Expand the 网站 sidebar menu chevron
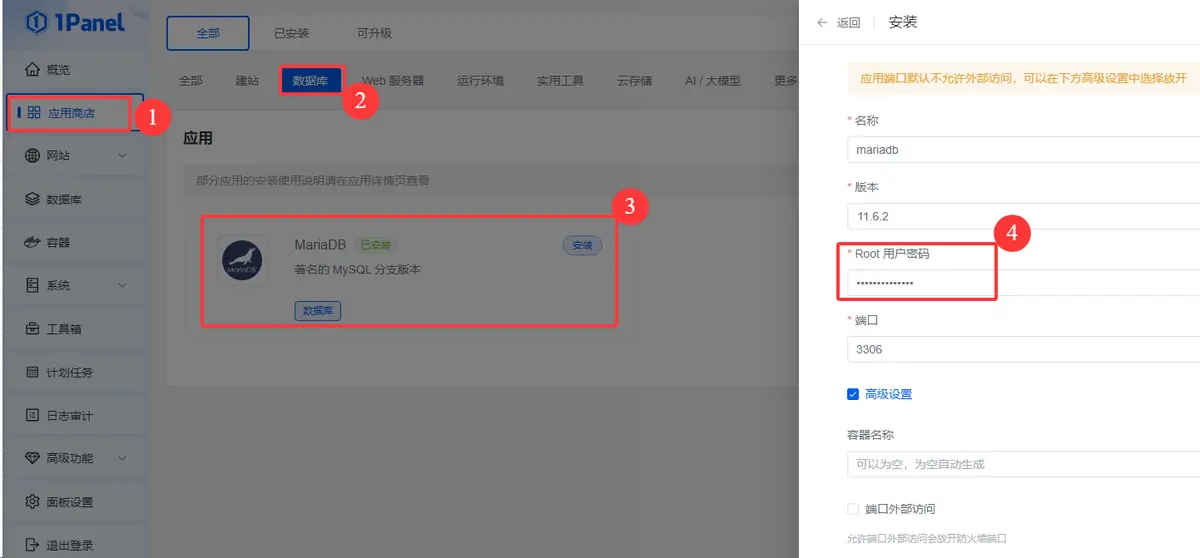Screen dimensions: 1200x558 (122, 156)
